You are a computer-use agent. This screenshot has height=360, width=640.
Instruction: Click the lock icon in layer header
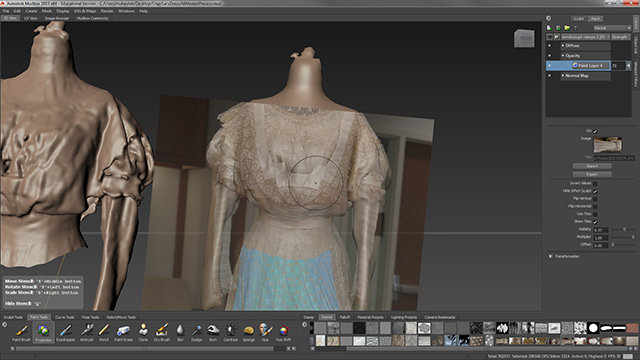click(556, 37)
